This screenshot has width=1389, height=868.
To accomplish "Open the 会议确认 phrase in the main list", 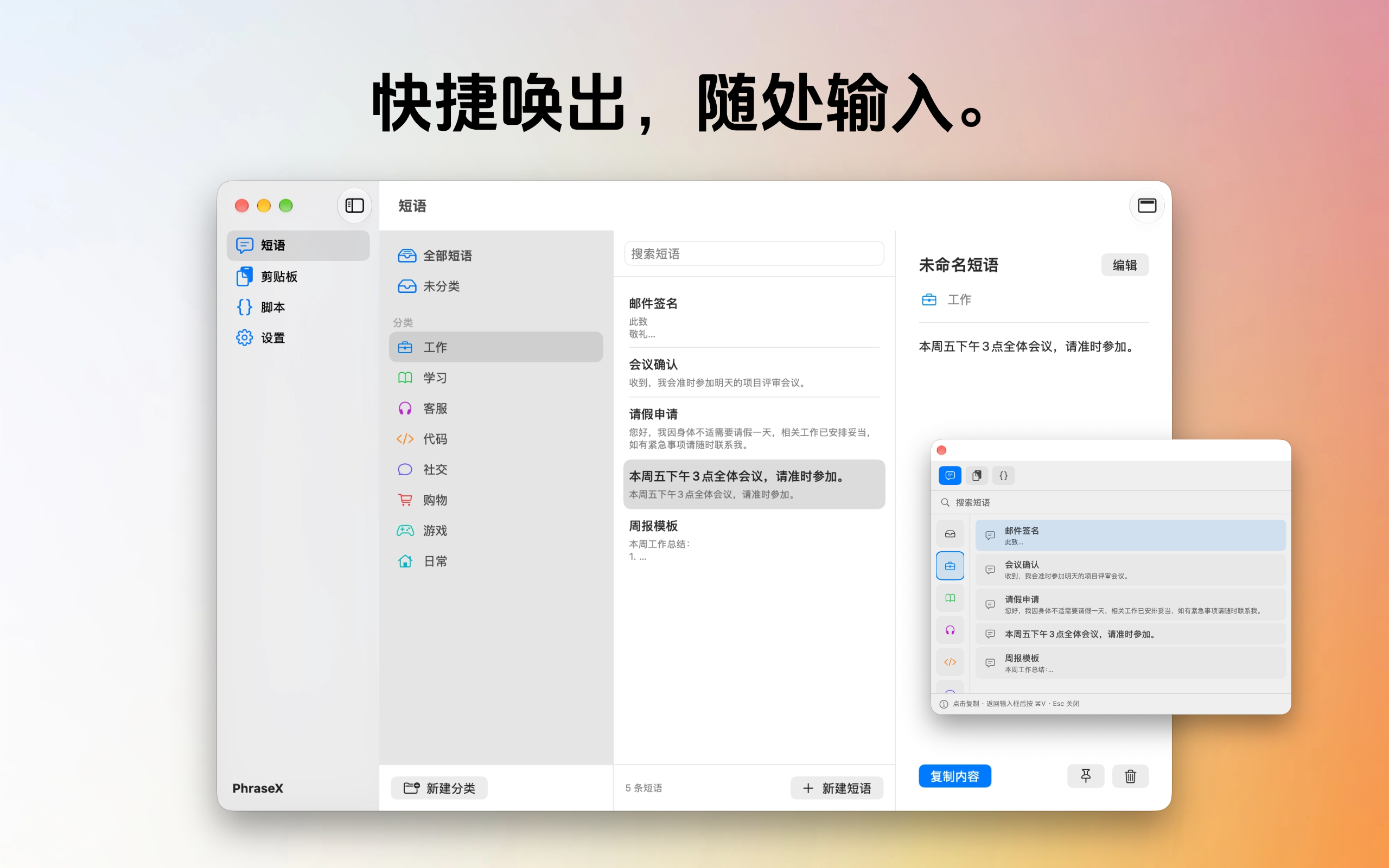I will 754,373.
